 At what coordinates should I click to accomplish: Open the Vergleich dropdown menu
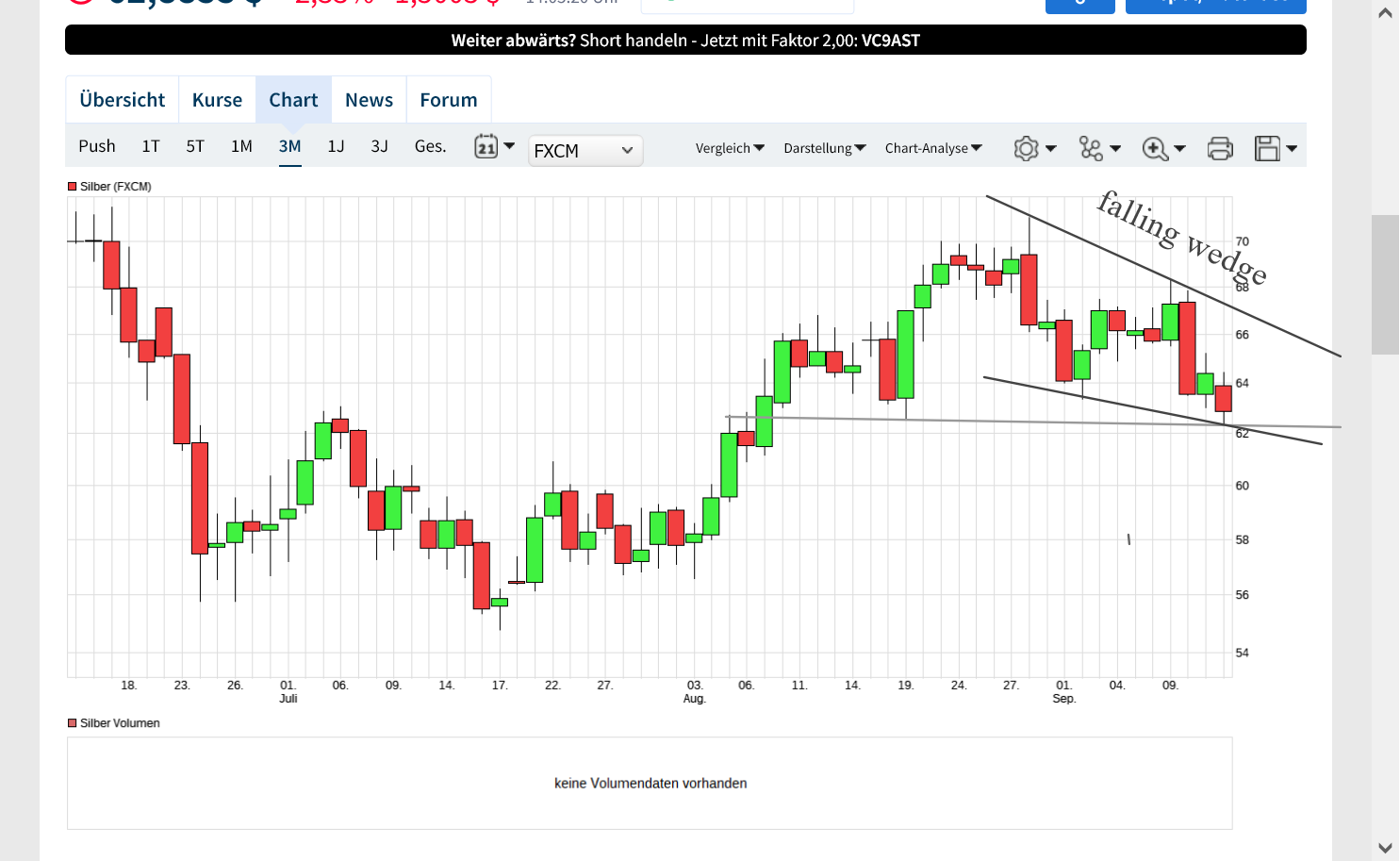(x=730, y=148)
